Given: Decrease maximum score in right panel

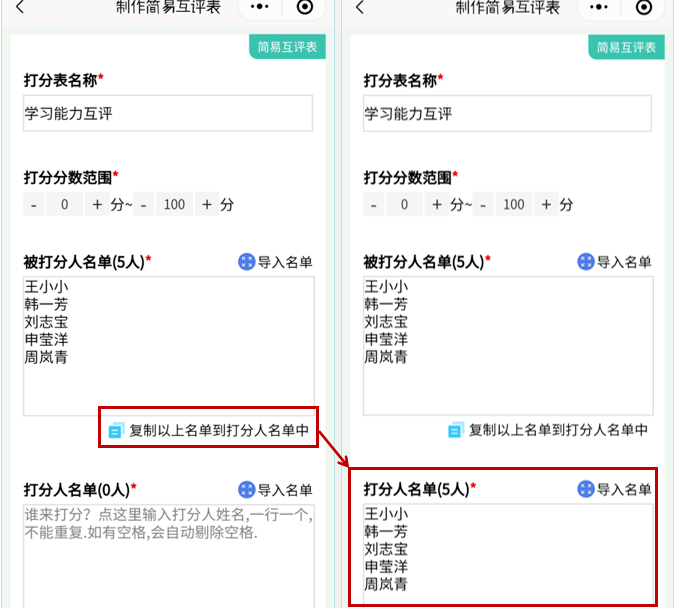Looking at the screenshot, I should [483, 204].
